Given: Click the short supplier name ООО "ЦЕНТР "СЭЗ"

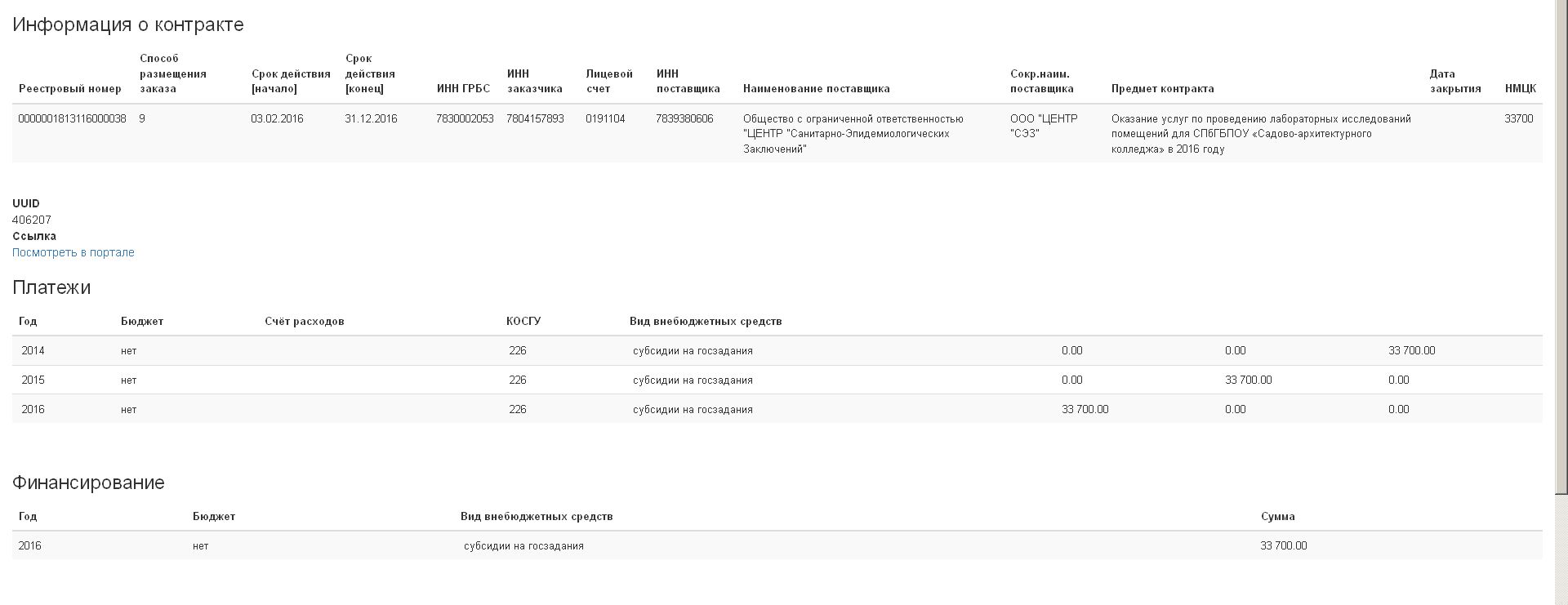Looking at the screenshot, I should 1044,126.
